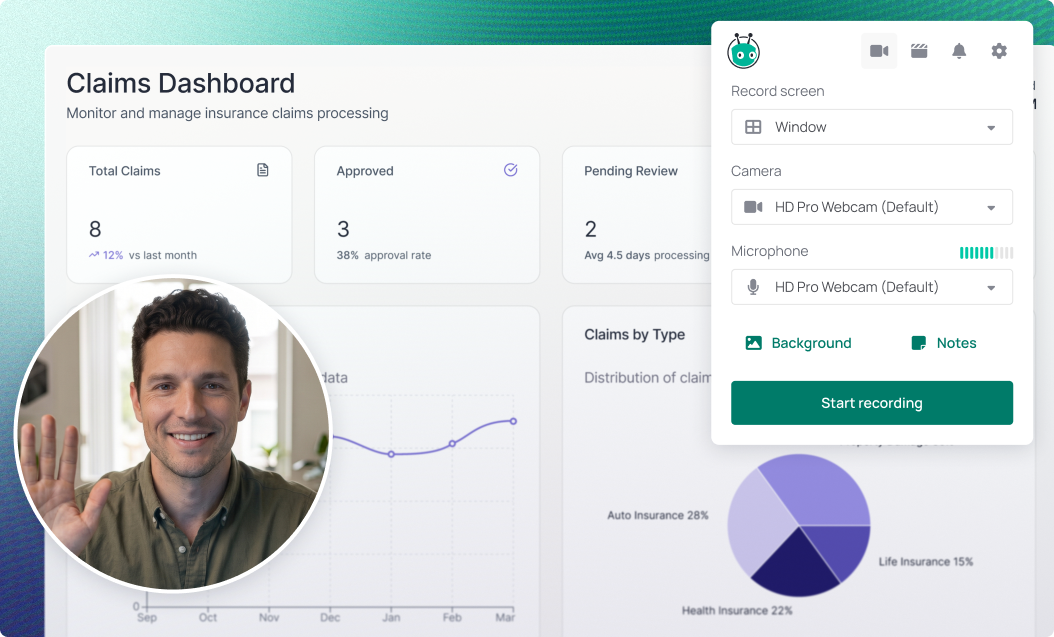1054x637 pixels.
Task: Click Start recording
Action: tap(872, 403)
